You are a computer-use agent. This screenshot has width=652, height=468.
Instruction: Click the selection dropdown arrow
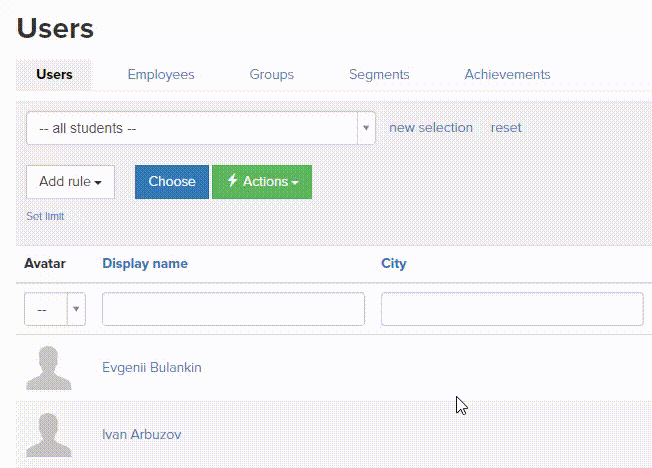(x=365, y=128)
